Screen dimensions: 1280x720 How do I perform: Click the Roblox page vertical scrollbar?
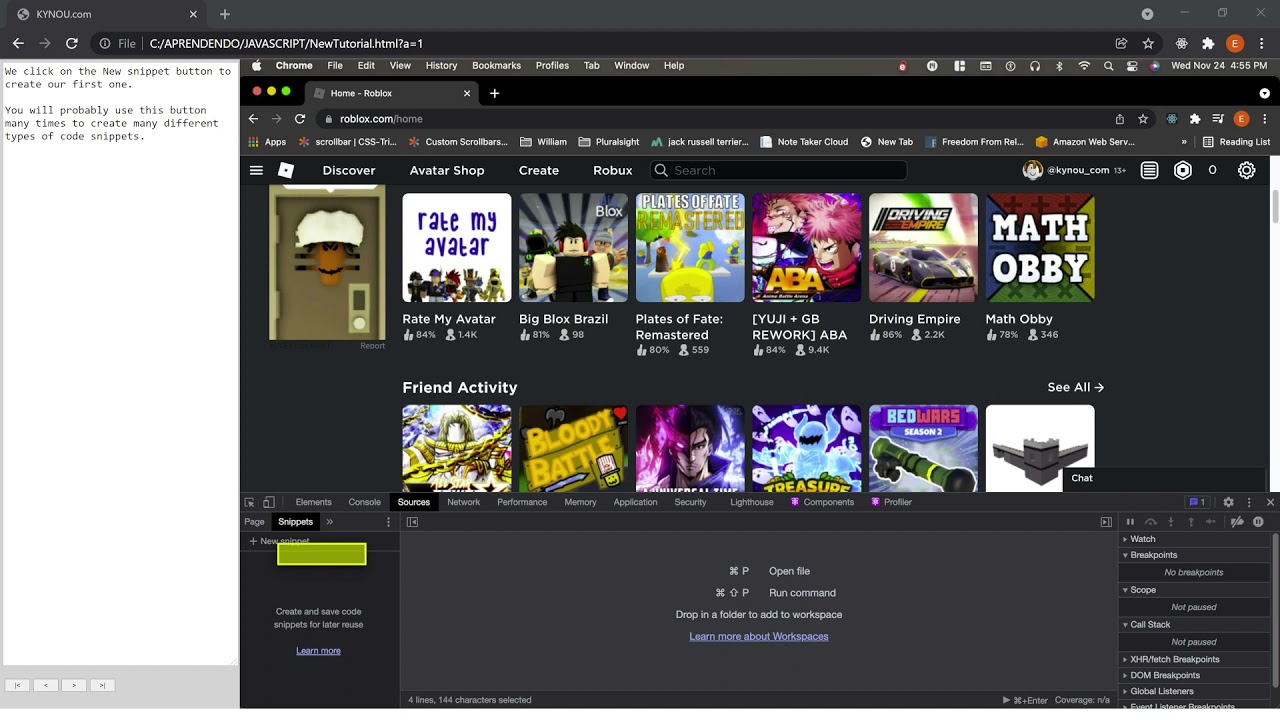click(x=1275, y=205)
